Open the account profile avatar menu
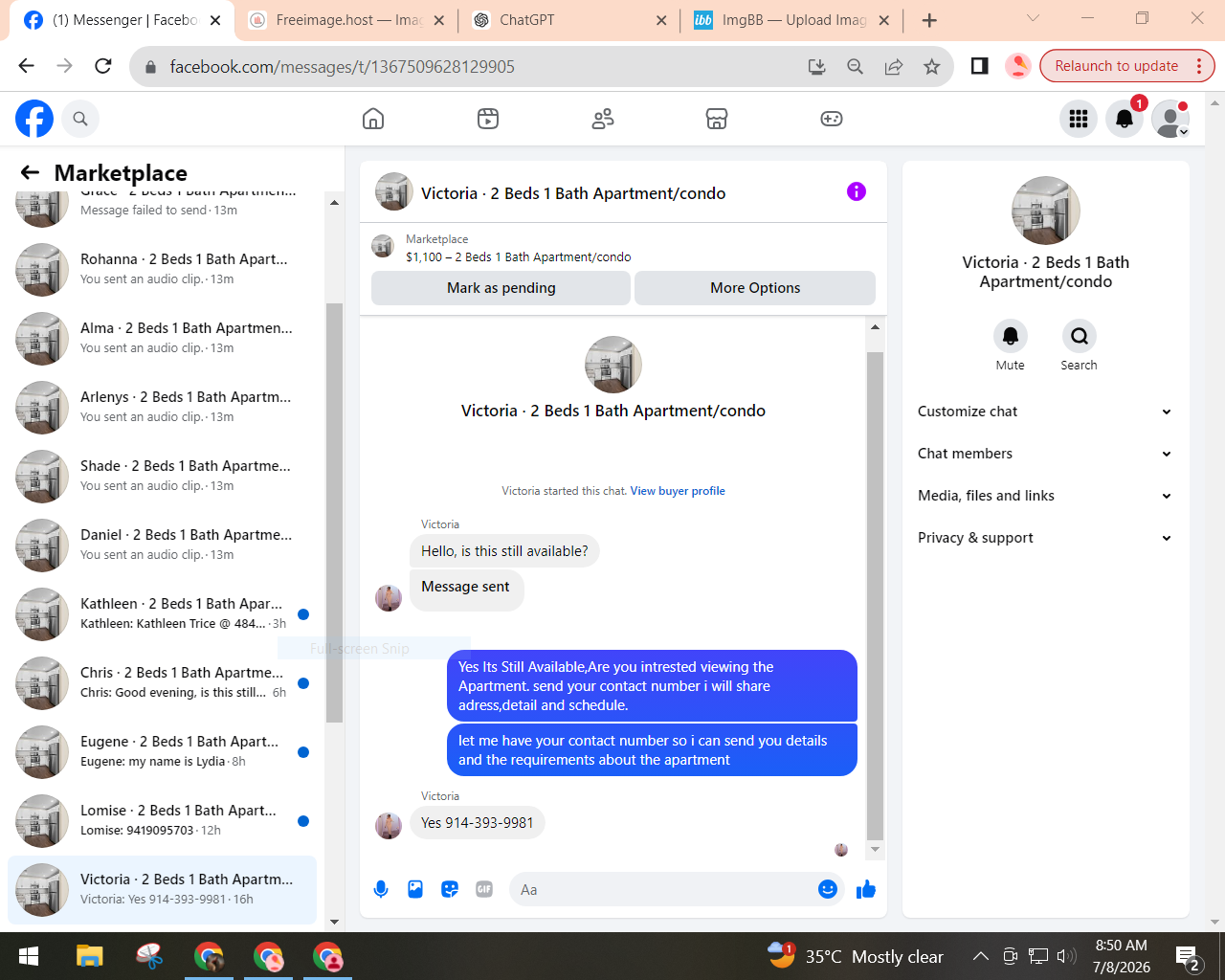The height and width of the screenshot is (980, 1225). click(1170, 119)
